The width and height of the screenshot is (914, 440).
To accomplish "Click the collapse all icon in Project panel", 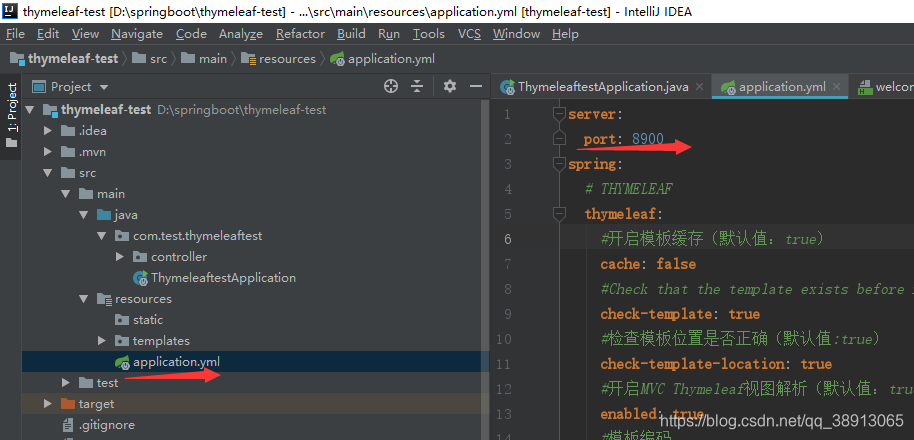I will (417, 87).
